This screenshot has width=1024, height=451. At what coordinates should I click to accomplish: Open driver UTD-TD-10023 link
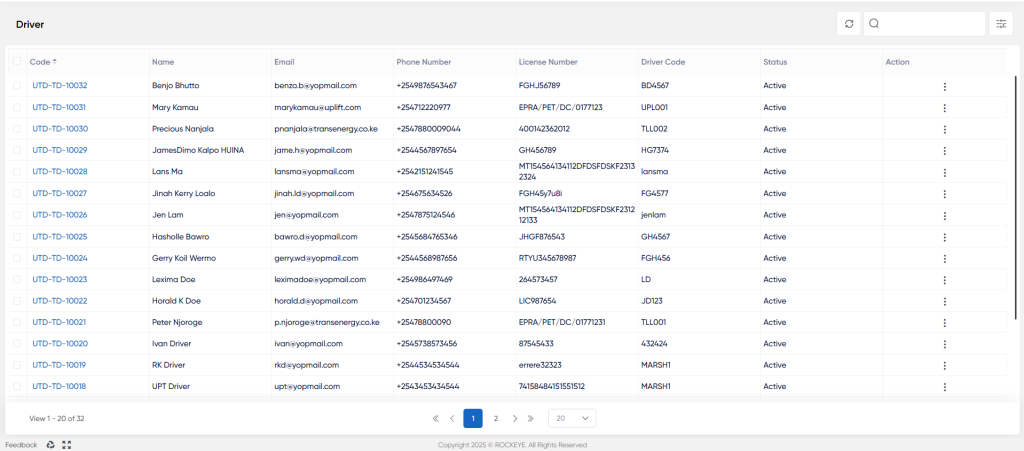click(59, 279)
